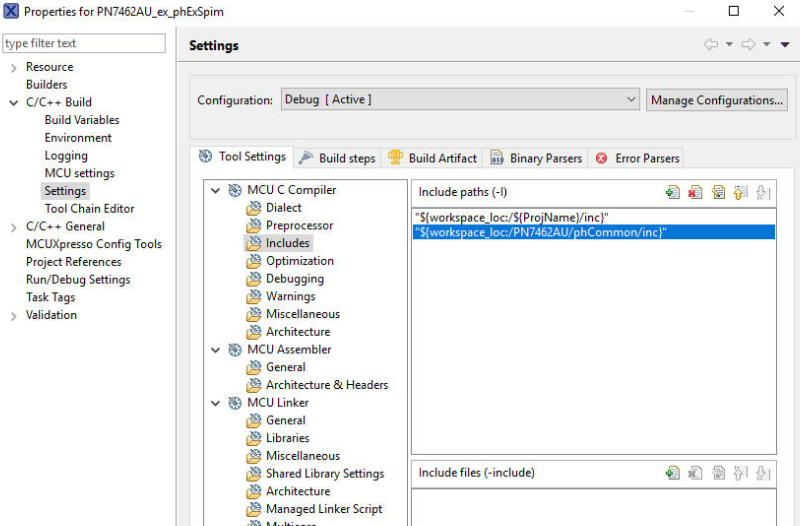The image size is (800, 526).
Task: Collapse the MCU C Compiler node
Action: click(x=216, y=190)
